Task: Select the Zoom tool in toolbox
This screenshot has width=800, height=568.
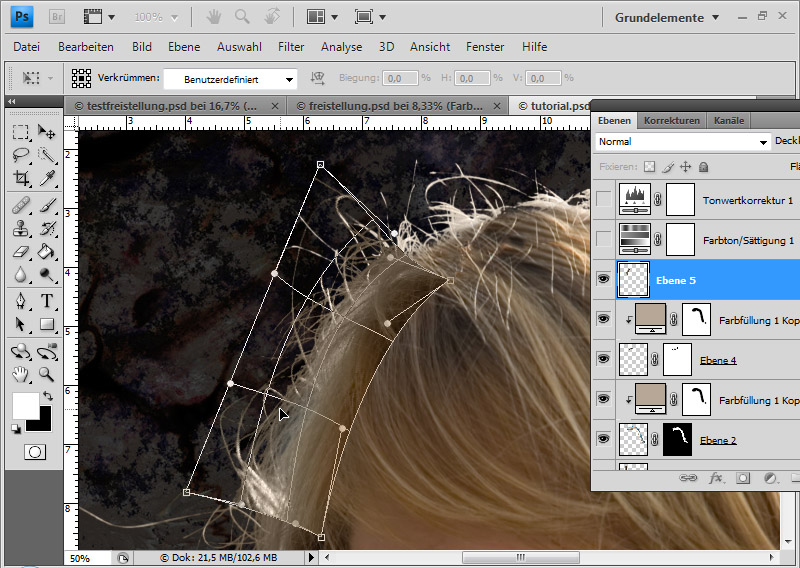Action: (x=46, y=374)
